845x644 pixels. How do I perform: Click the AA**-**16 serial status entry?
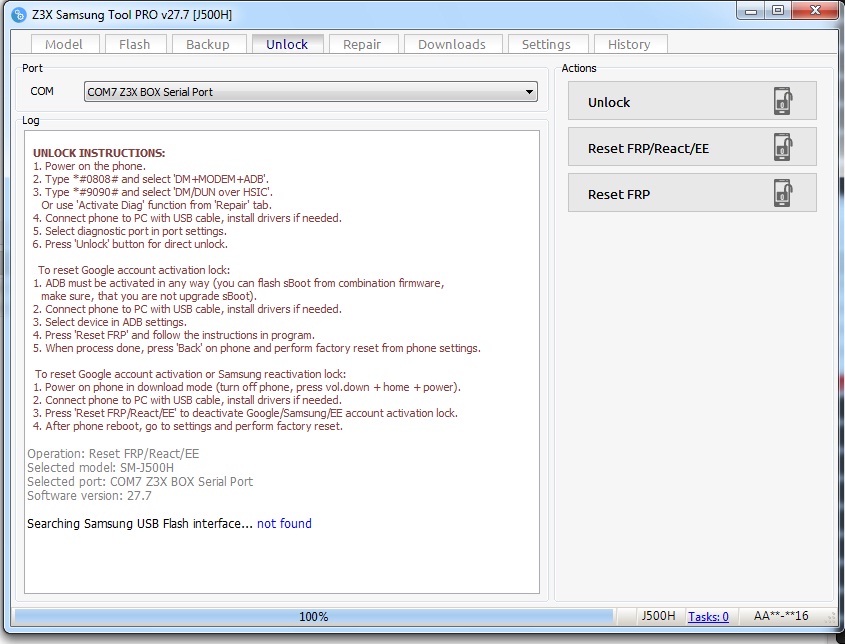coord(781,616)
